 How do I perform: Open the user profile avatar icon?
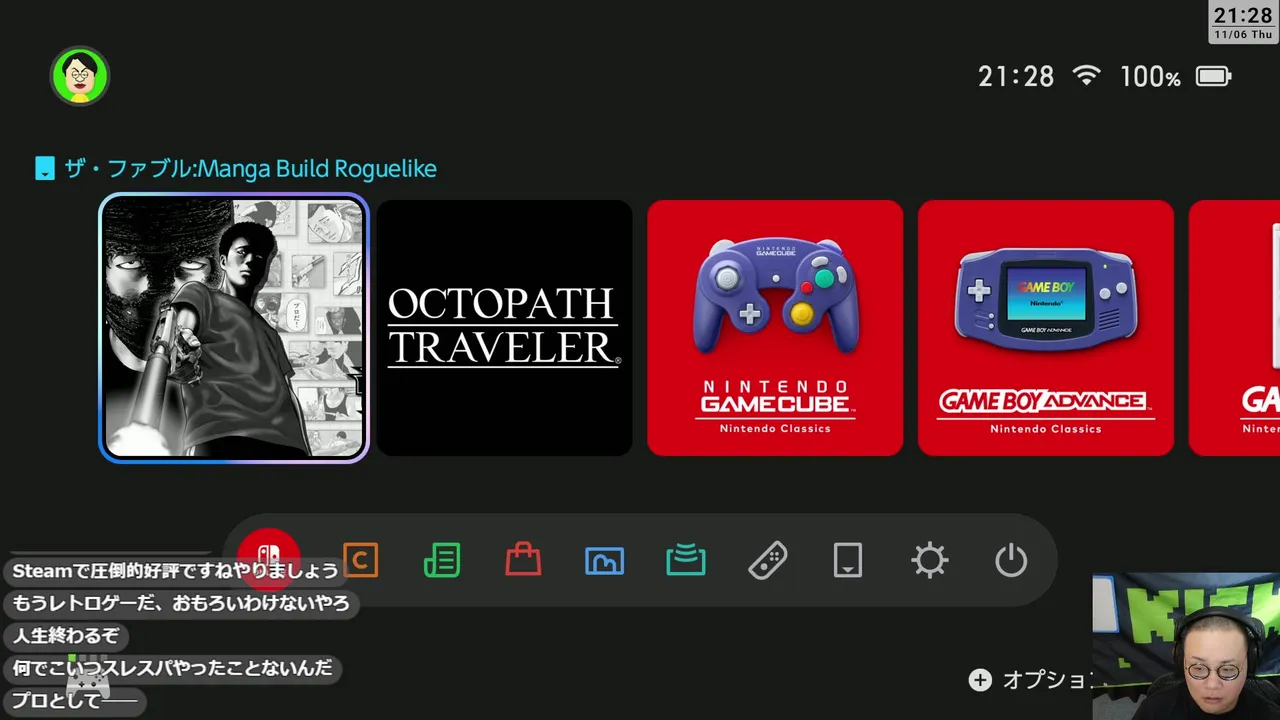coord(80,76)
